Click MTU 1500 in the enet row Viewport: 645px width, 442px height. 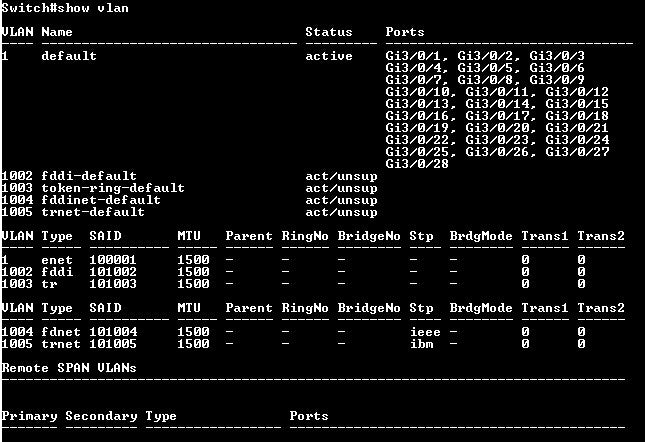193,260
